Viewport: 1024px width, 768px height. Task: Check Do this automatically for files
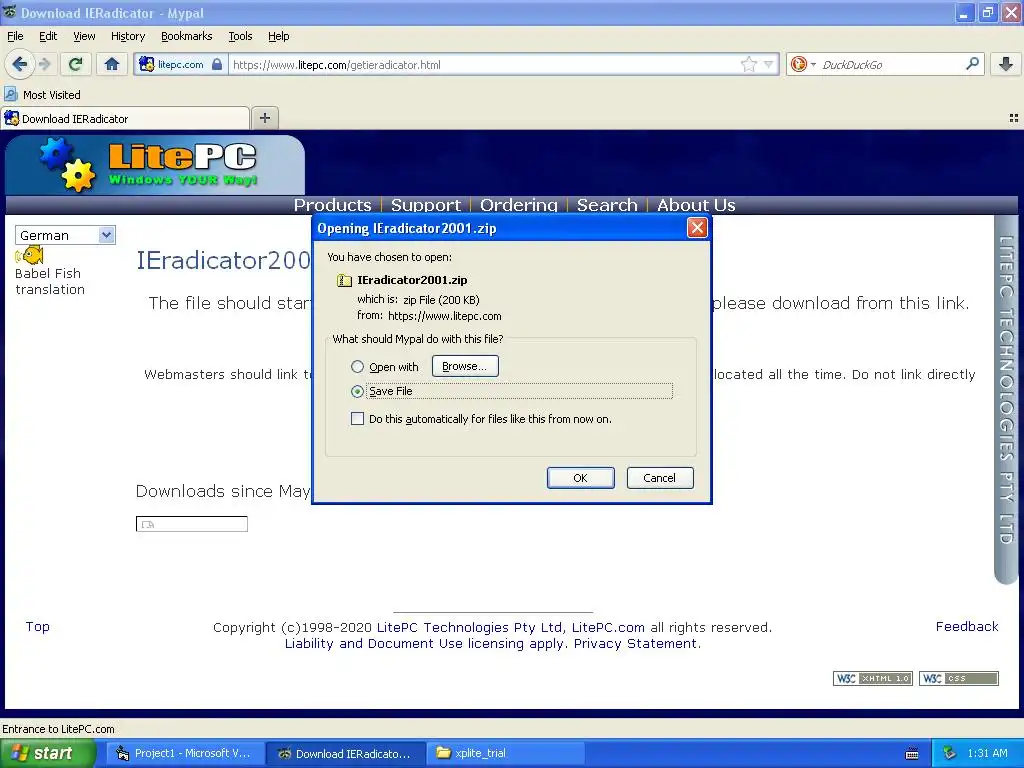click(357, 419)
